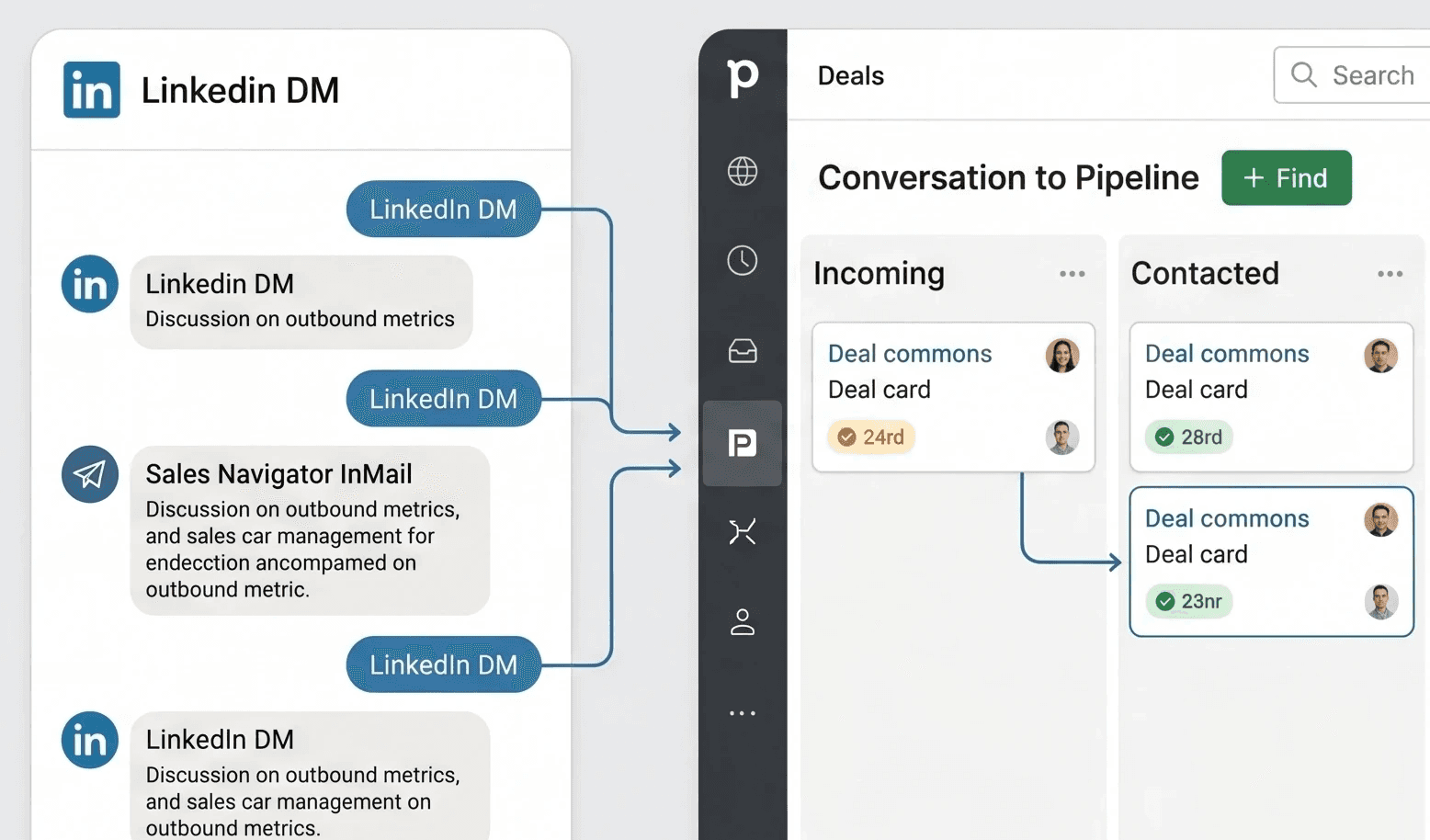Open the Incoming column options menu
The width and height of the screenshot is (1430, 840).
1072,274
